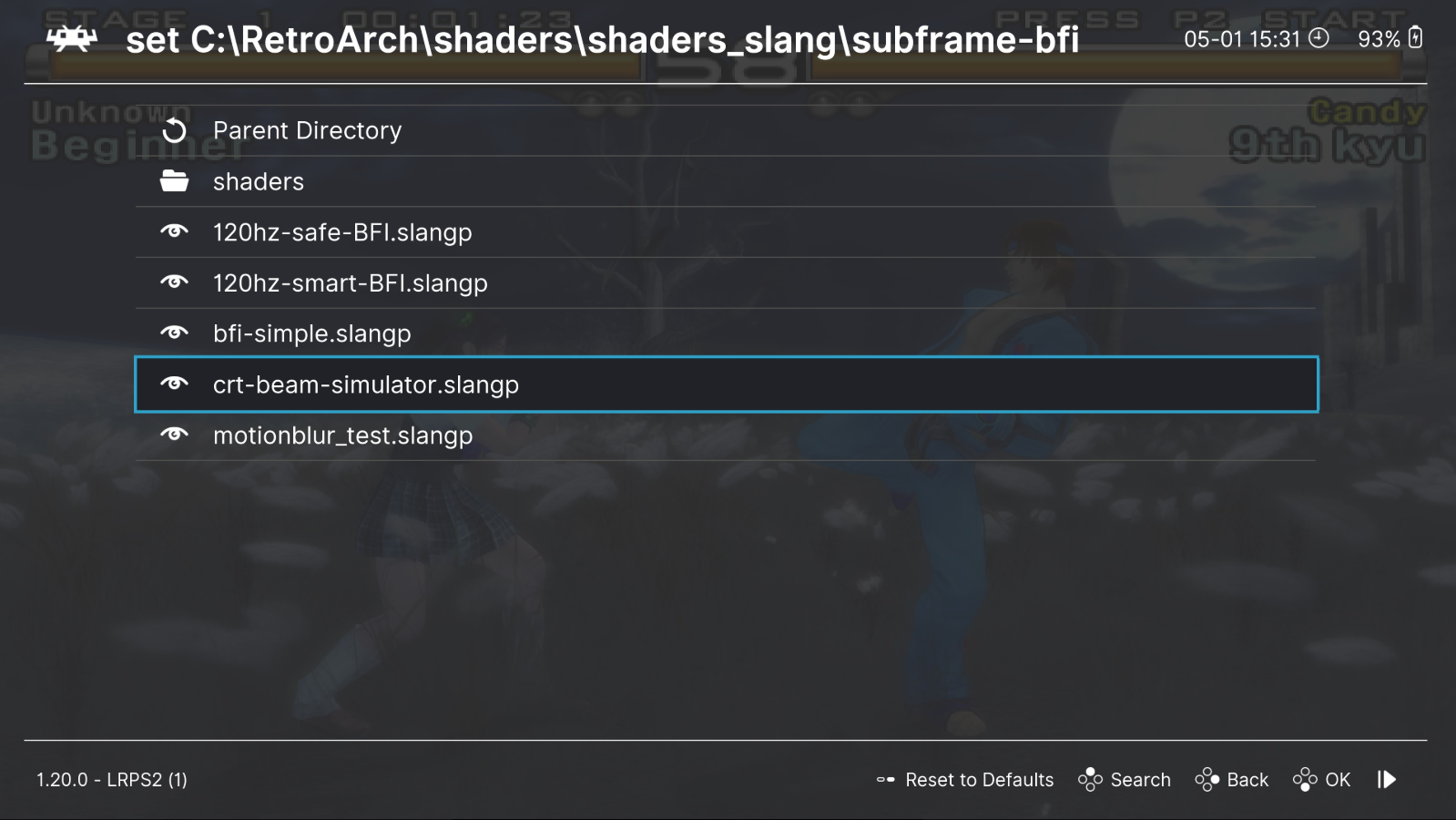Select the motionblur_test.slangp preset
Screen dimensions: 1456x820
pos(342,436)
